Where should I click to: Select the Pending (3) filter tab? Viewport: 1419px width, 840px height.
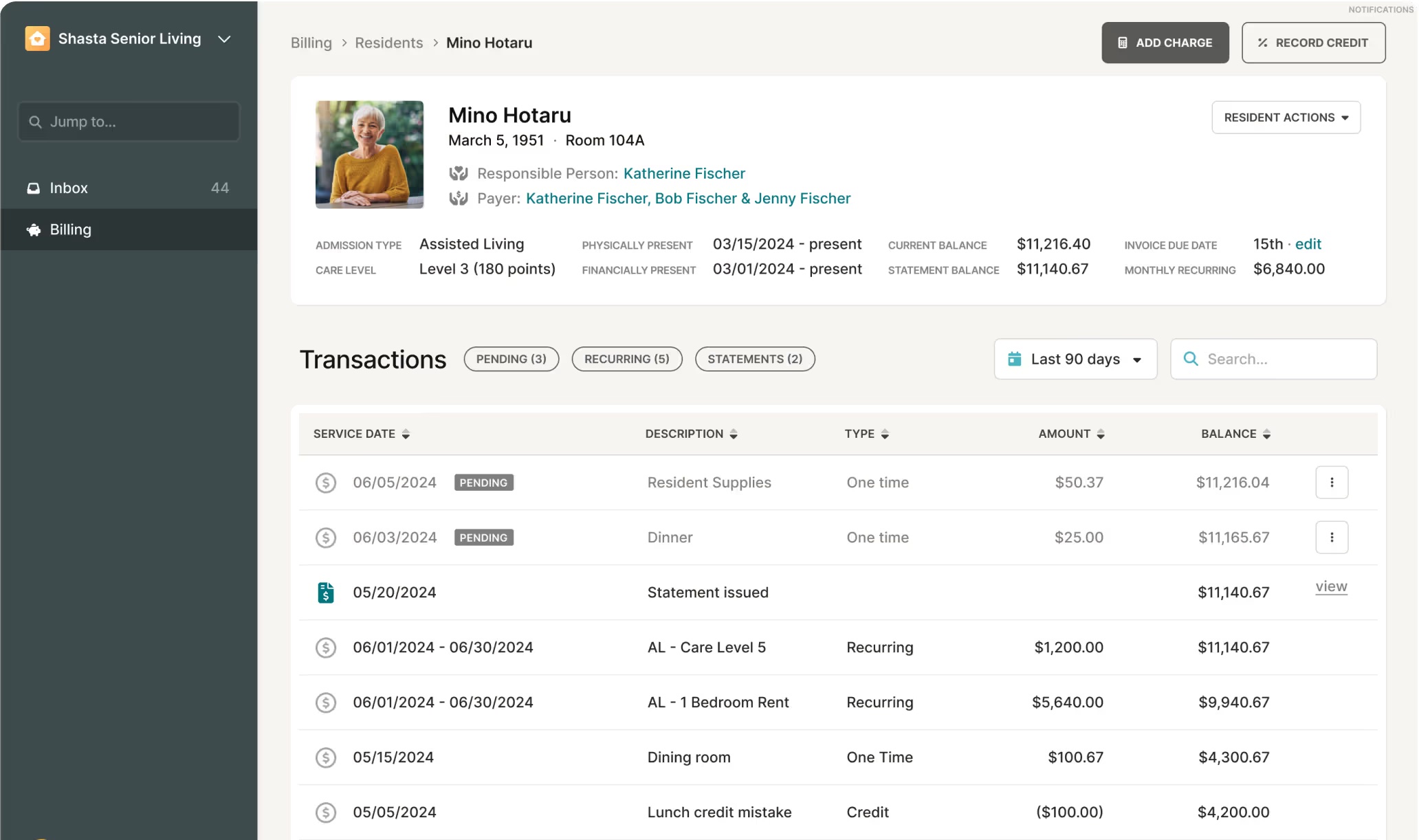511,359
